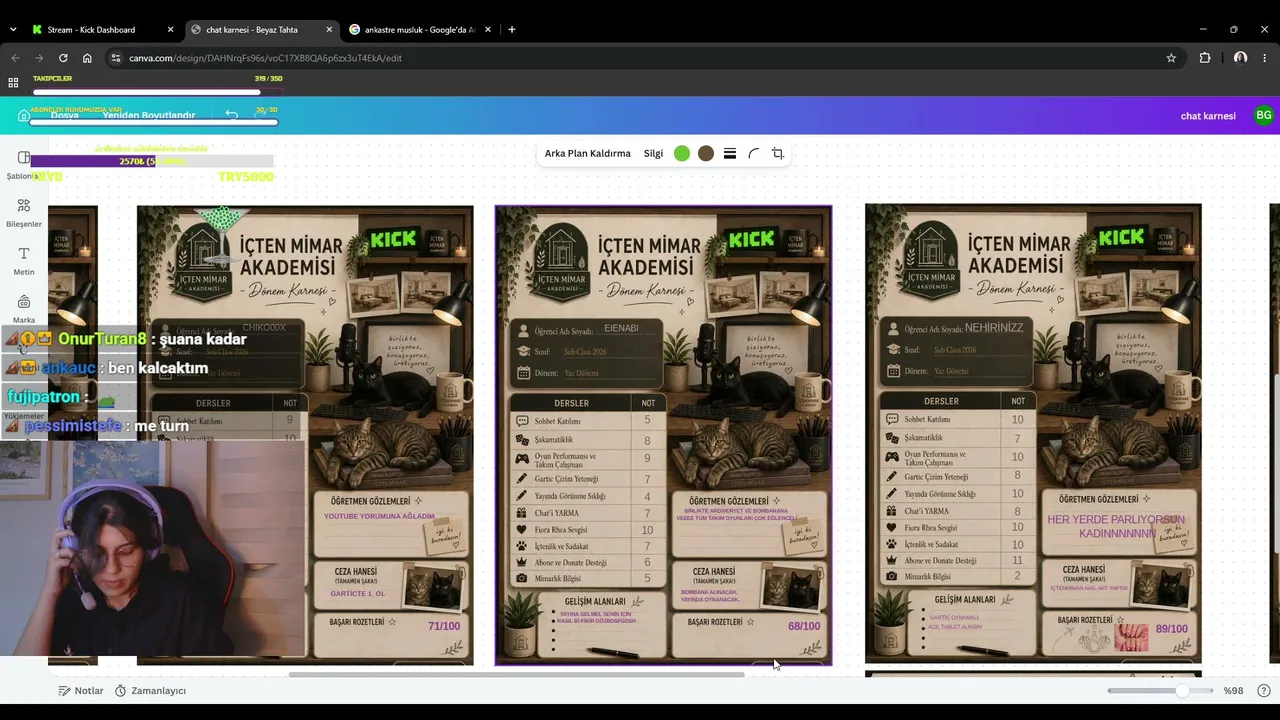Select the NEHIRINIZZ report card
1280x720 pixels.
[1033, 433]
